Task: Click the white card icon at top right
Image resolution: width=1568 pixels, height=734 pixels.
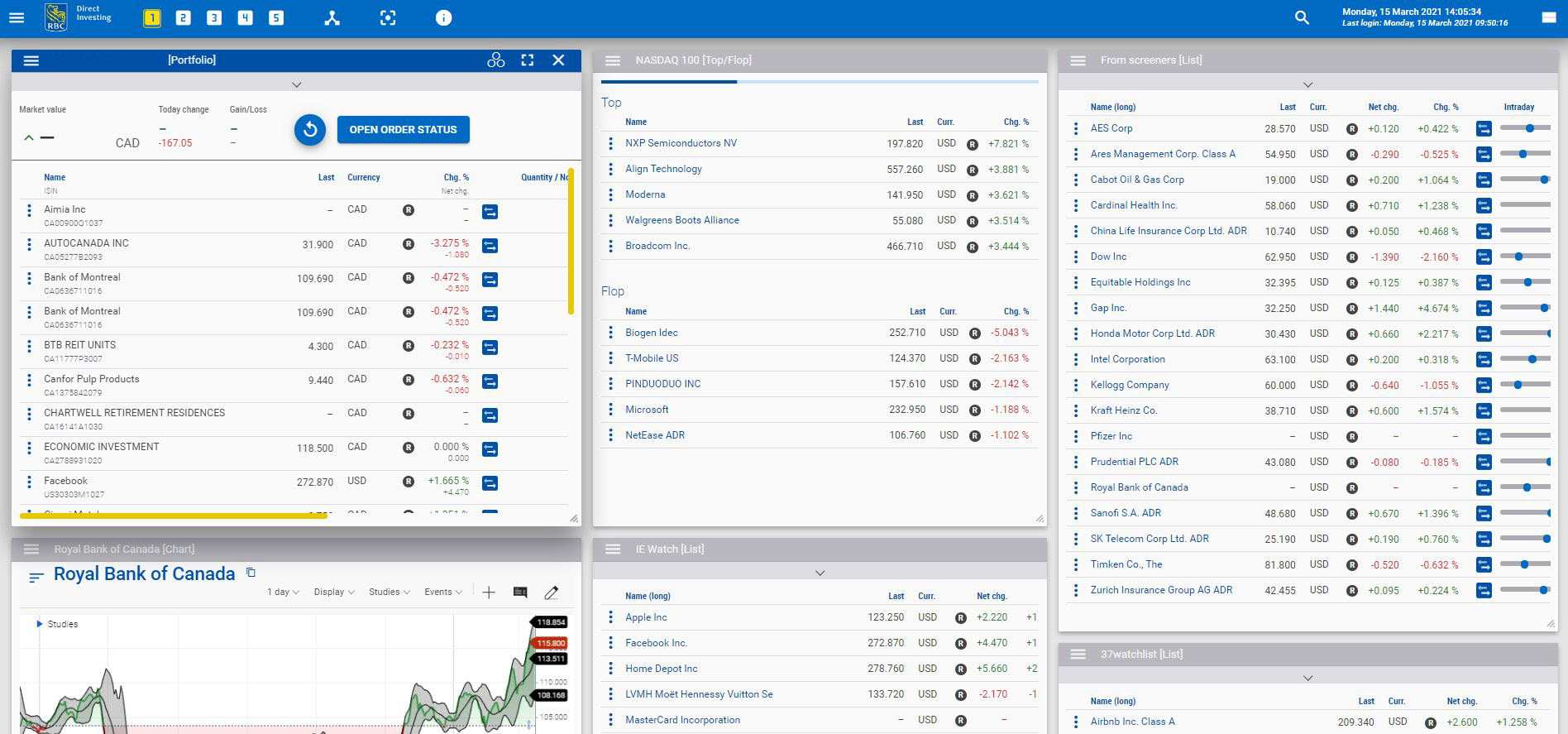Action: pyautogui.click(x=1549, y=17)
